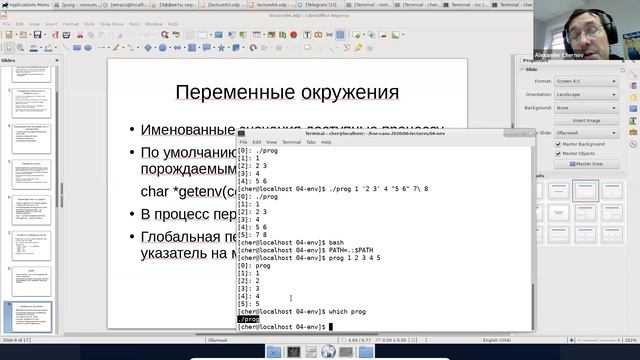Open the Format dropdown showing Screen 4:3
Viewport: 640px width, 360px height.
point(586,81)
